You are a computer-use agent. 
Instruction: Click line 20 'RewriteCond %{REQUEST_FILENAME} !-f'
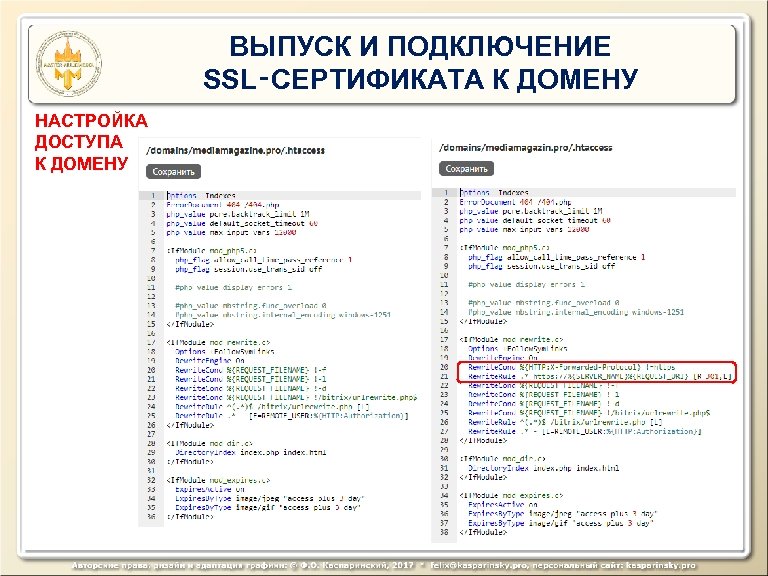251,370
